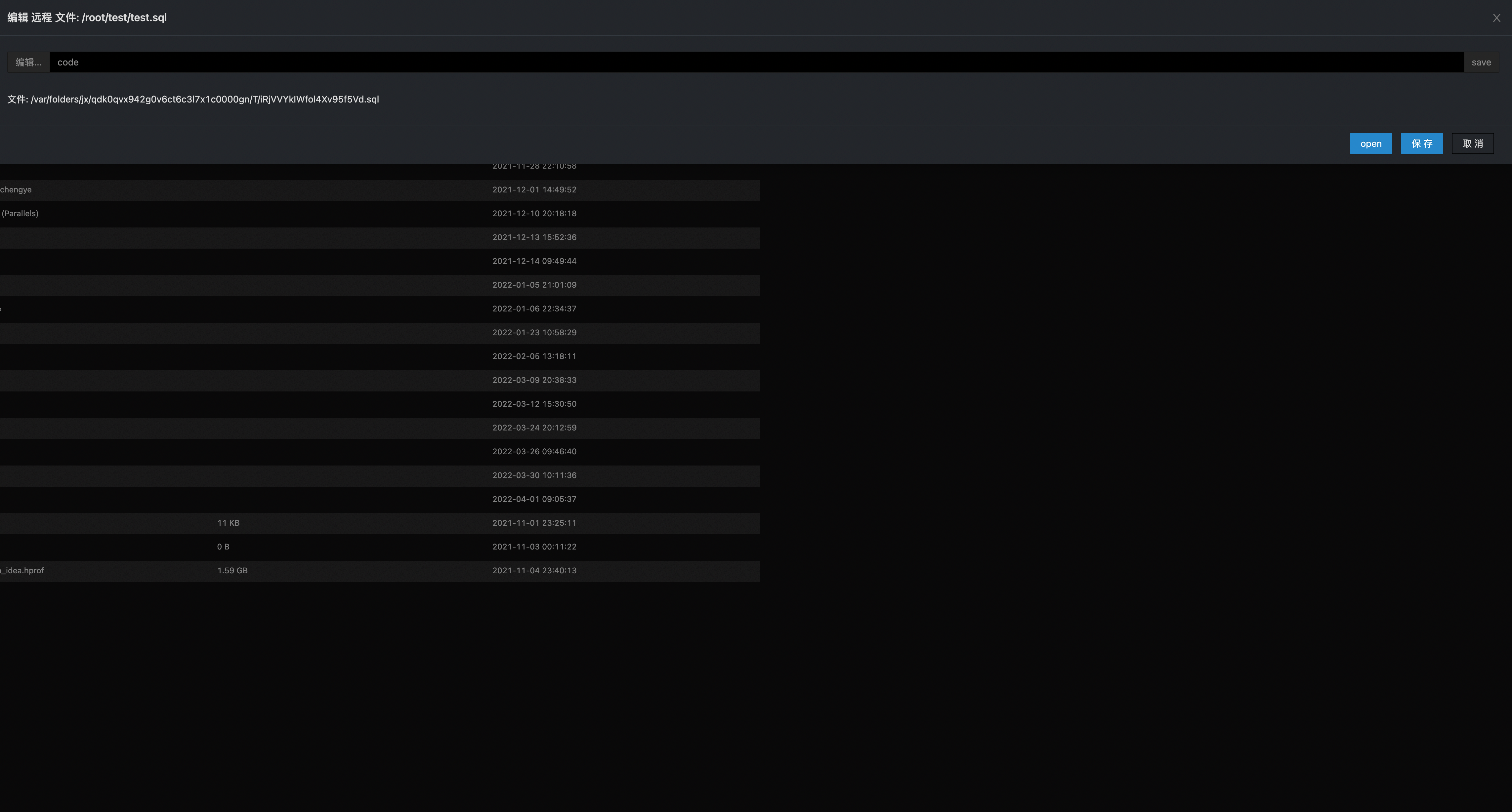
Task: Click the dialog title /root/test/test.sql
Action: point(87,18)
